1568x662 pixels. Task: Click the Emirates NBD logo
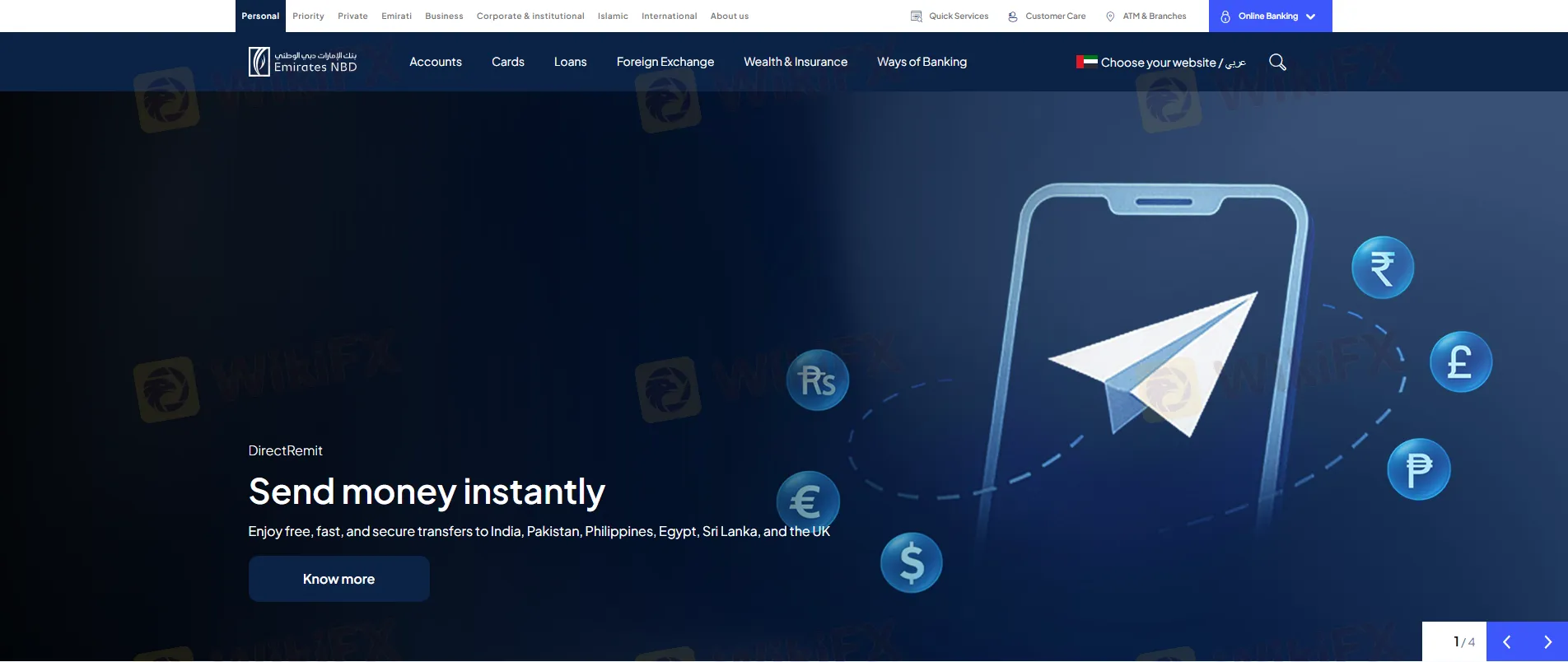[x=302, y=62]
